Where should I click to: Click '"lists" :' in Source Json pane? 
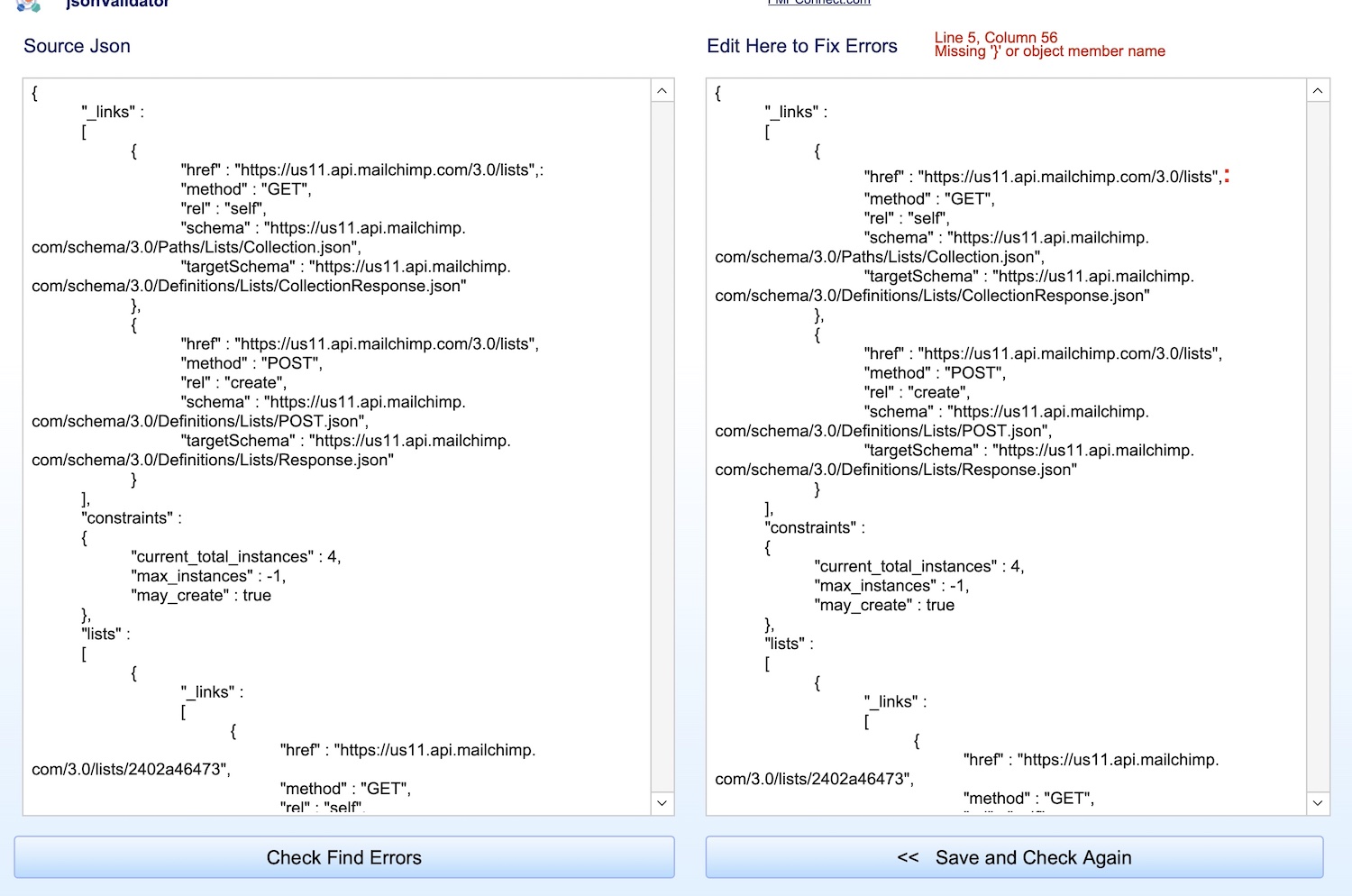[x=105, y=635]
